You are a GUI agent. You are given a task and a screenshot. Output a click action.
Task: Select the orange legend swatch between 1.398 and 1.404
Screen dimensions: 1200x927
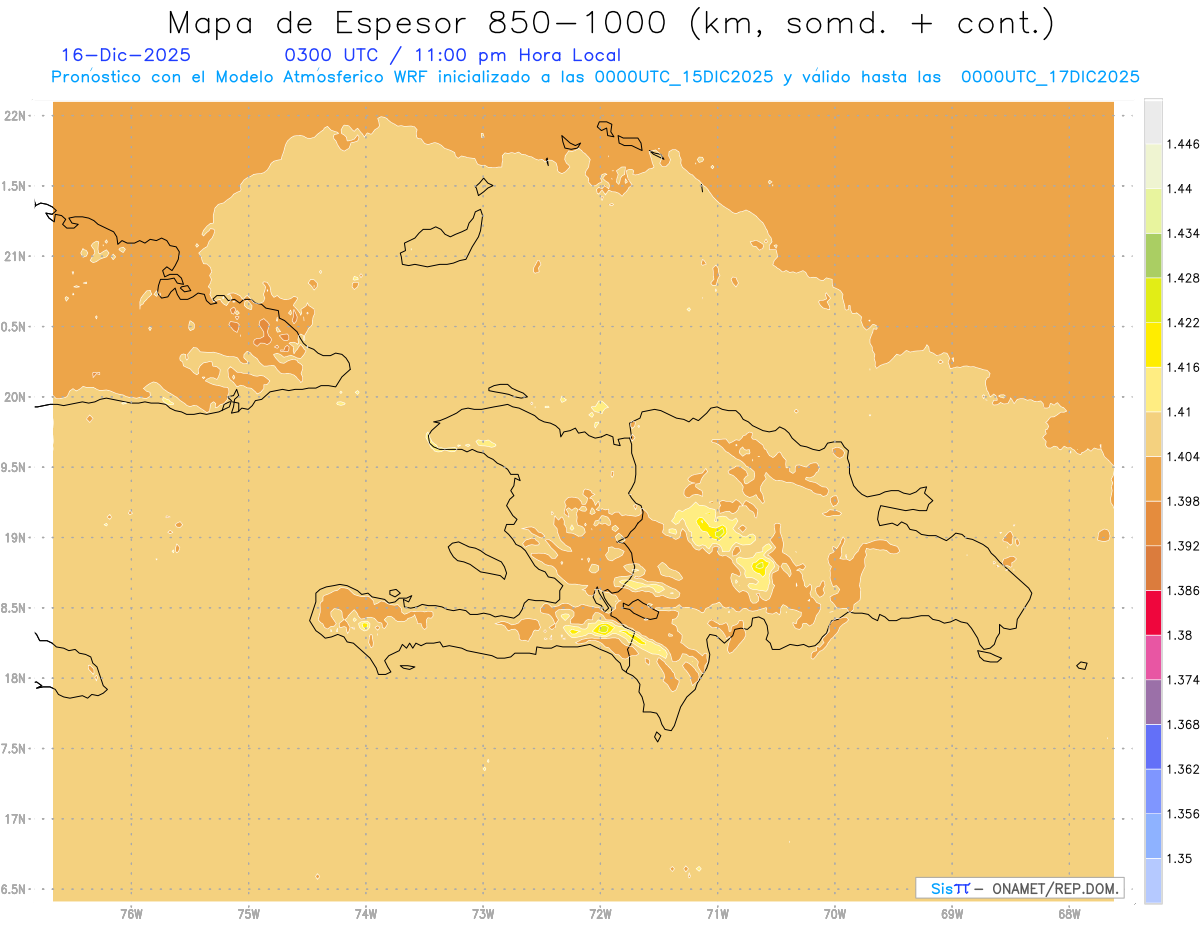coord(1153,479)
